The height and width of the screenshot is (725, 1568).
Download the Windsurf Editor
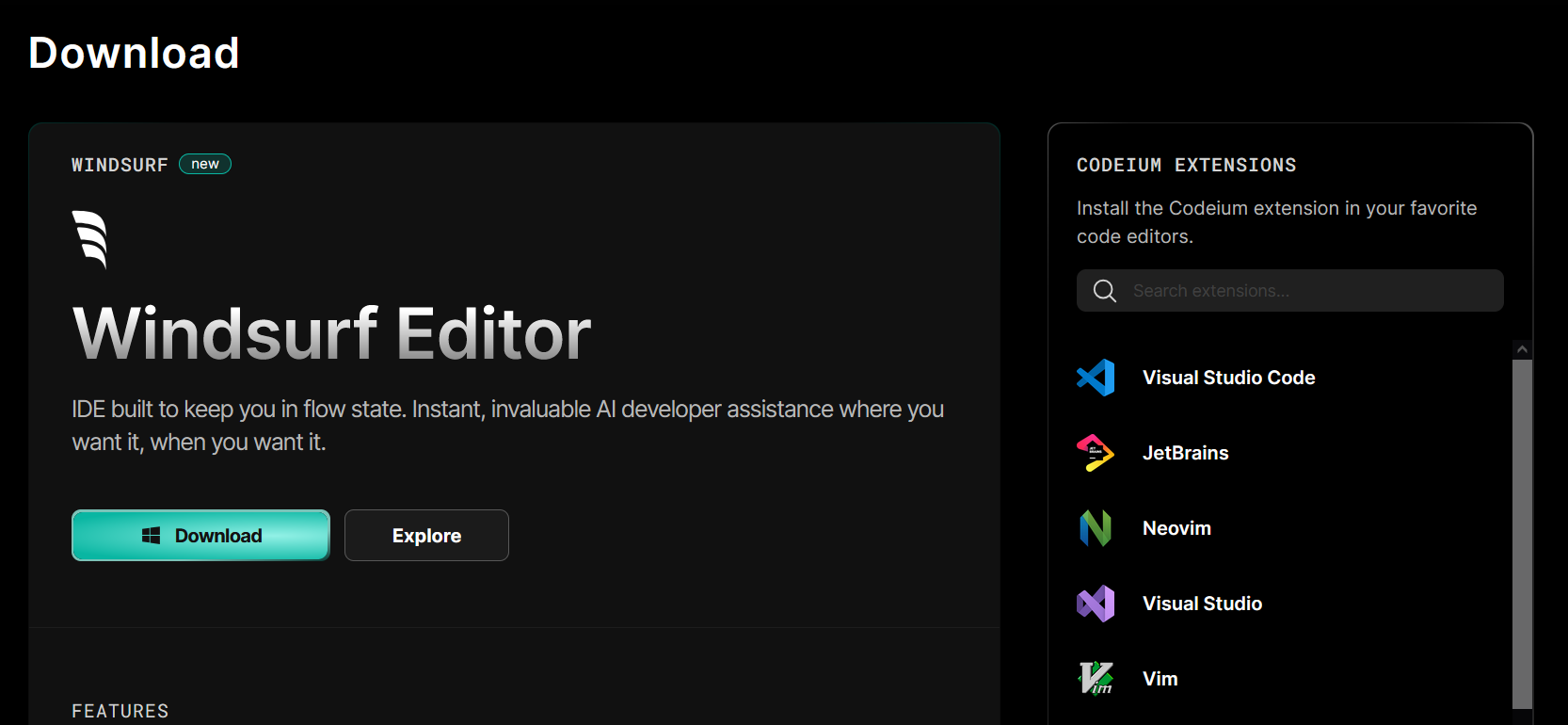tap(200, 536)
